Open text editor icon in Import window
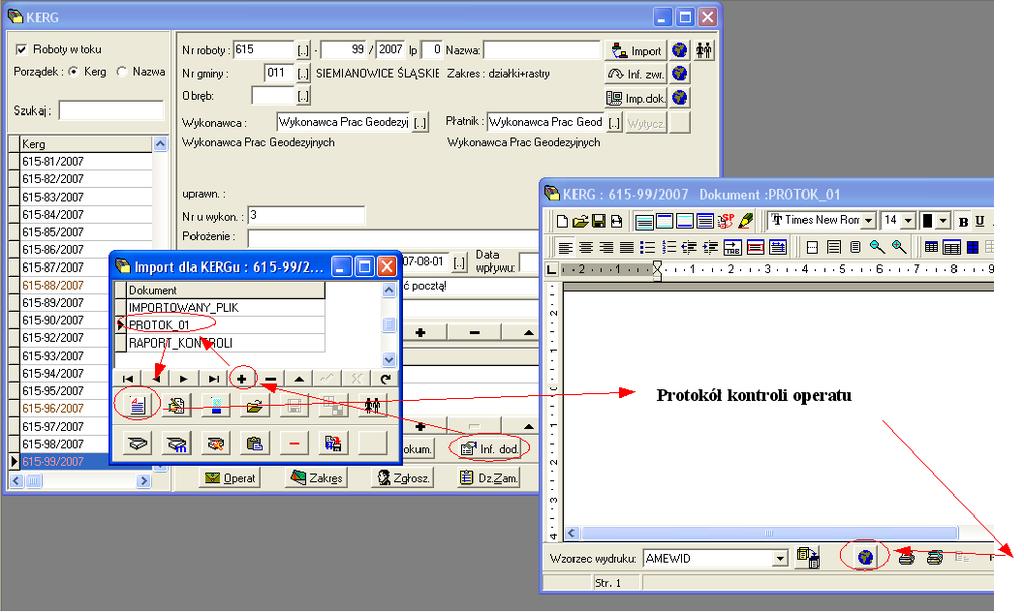The image size is (1024, 613). pyautogui.click(x=137, y=406)
